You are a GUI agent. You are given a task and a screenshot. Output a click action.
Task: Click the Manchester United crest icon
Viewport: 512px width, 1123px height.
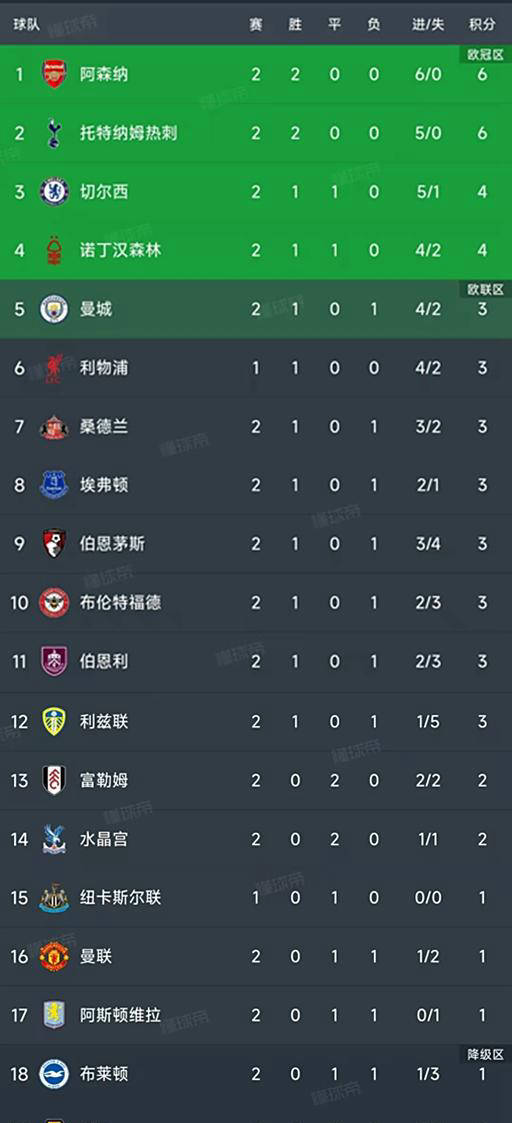coord(54,956)
